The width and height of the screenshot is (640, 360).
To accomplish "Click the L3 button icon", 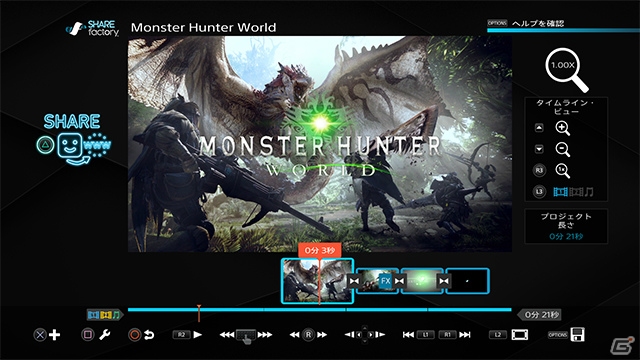I will 539,191.
